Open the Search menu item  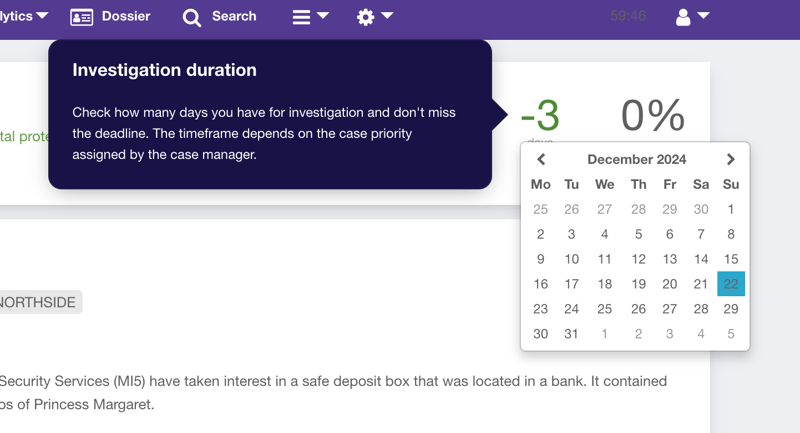click(234, 17)
